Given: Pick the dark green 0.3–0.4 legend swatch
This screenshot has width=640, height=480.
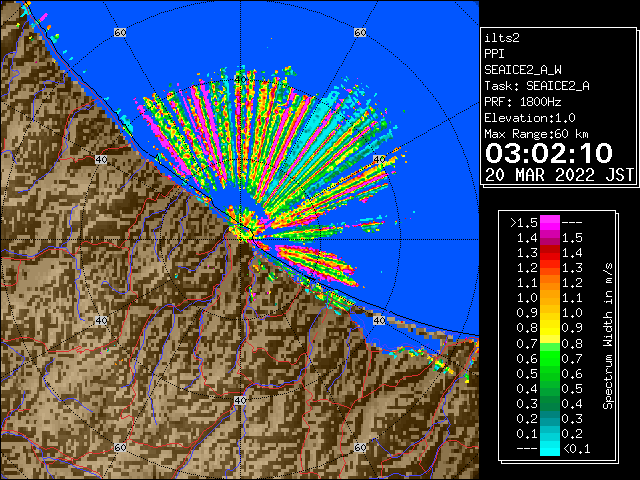Looking at the screenshot, I should (x=550, y=404).
